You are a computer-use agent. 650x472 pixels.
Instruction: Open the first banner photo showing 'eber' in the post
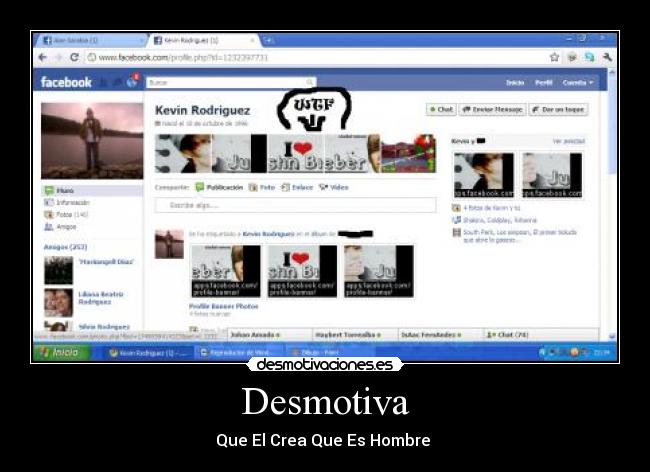tap(226, 271)
